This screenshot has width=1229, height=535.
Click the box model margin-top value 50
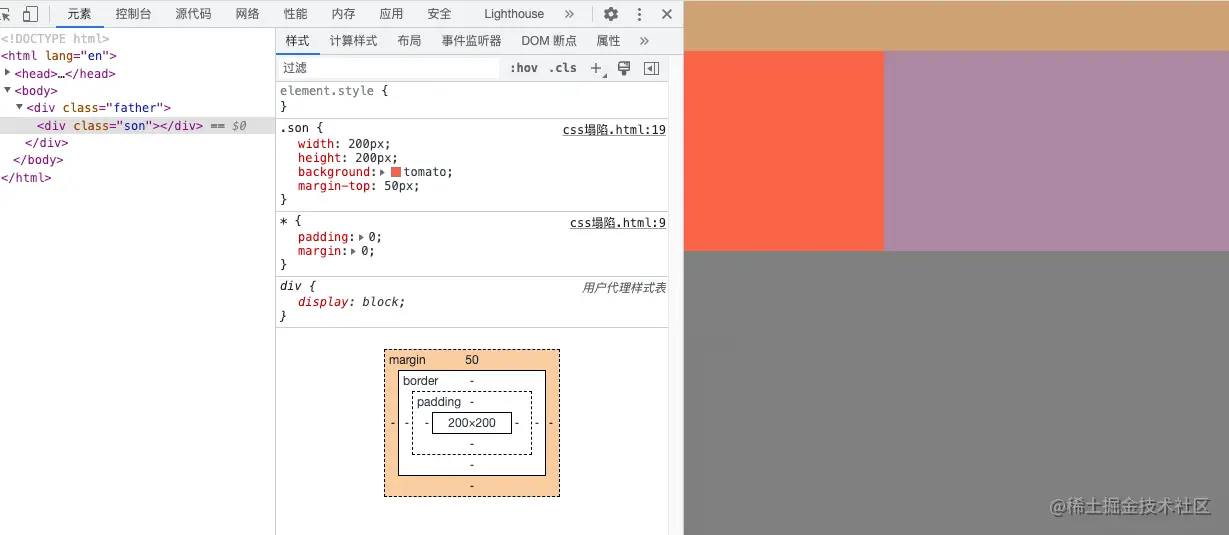tap(472, 360)
